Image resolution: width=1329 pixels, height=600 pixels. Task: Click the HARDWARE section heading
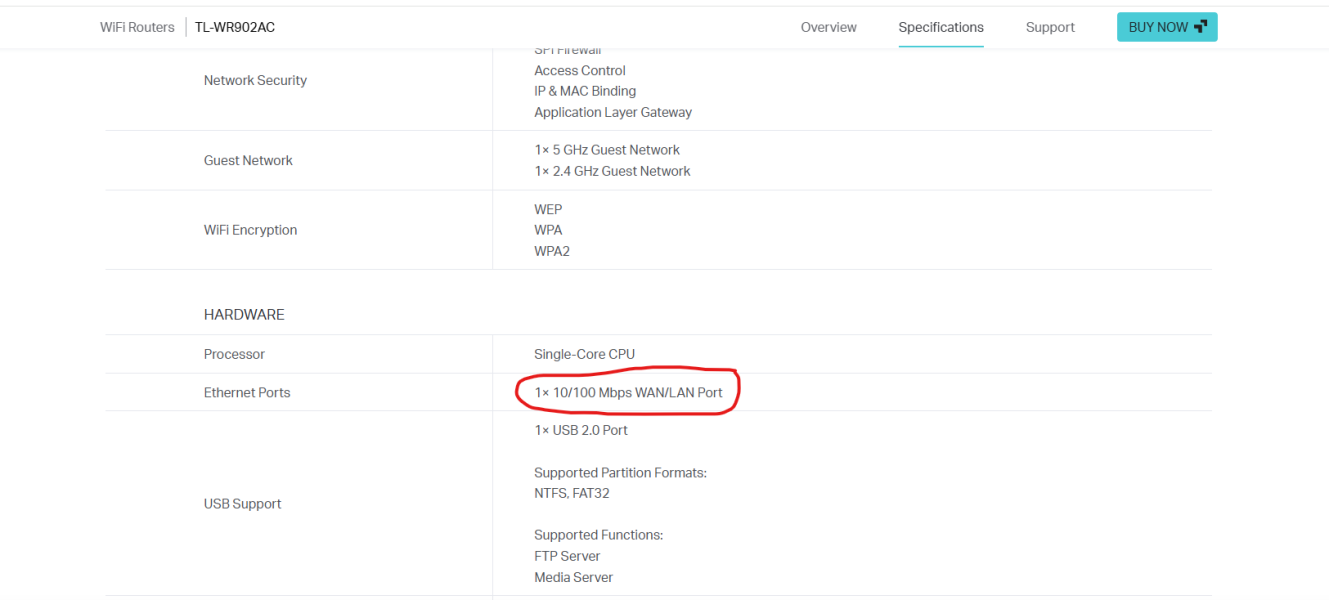244,314
